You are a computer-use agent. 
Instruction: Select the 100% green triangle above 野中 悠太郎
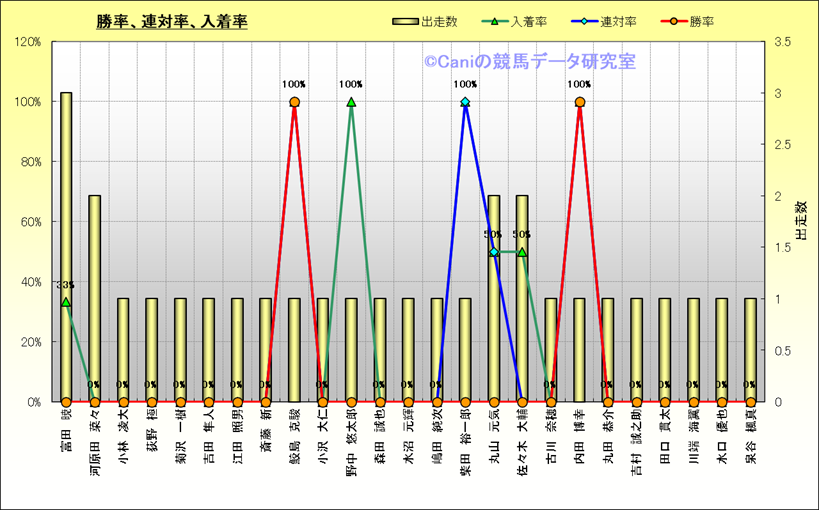pos(351,102)
